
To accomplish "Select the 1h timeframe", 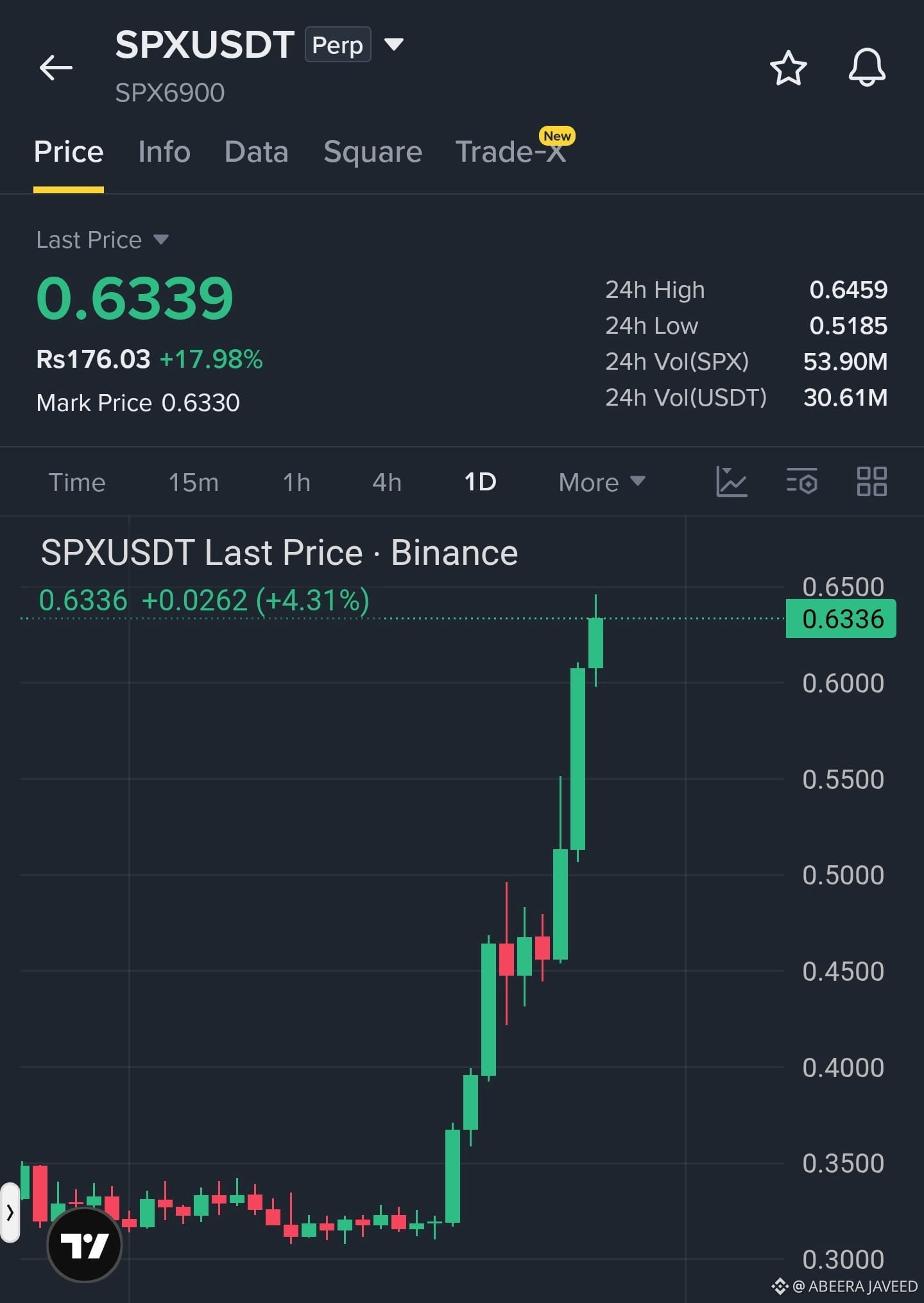I will click(296, 482).
